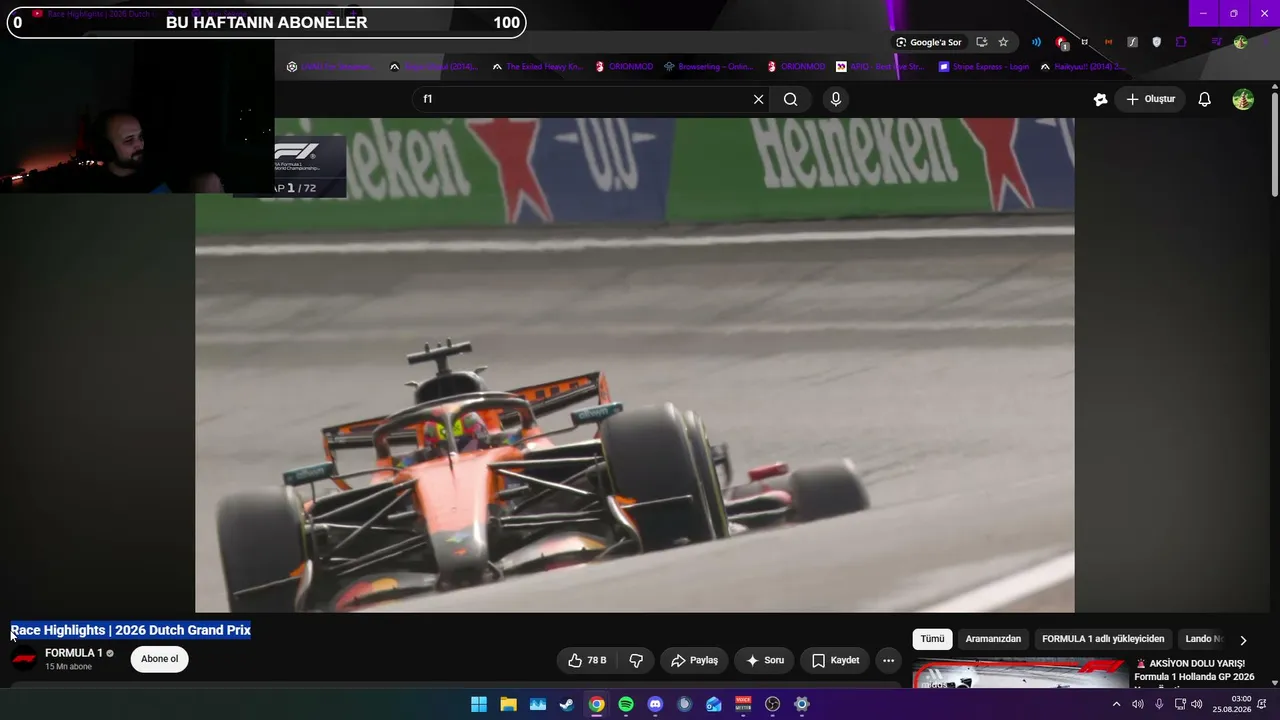Open FORMULA 1 channel name link
Viewport: 1280px width, 720px height.
point(74,653)
